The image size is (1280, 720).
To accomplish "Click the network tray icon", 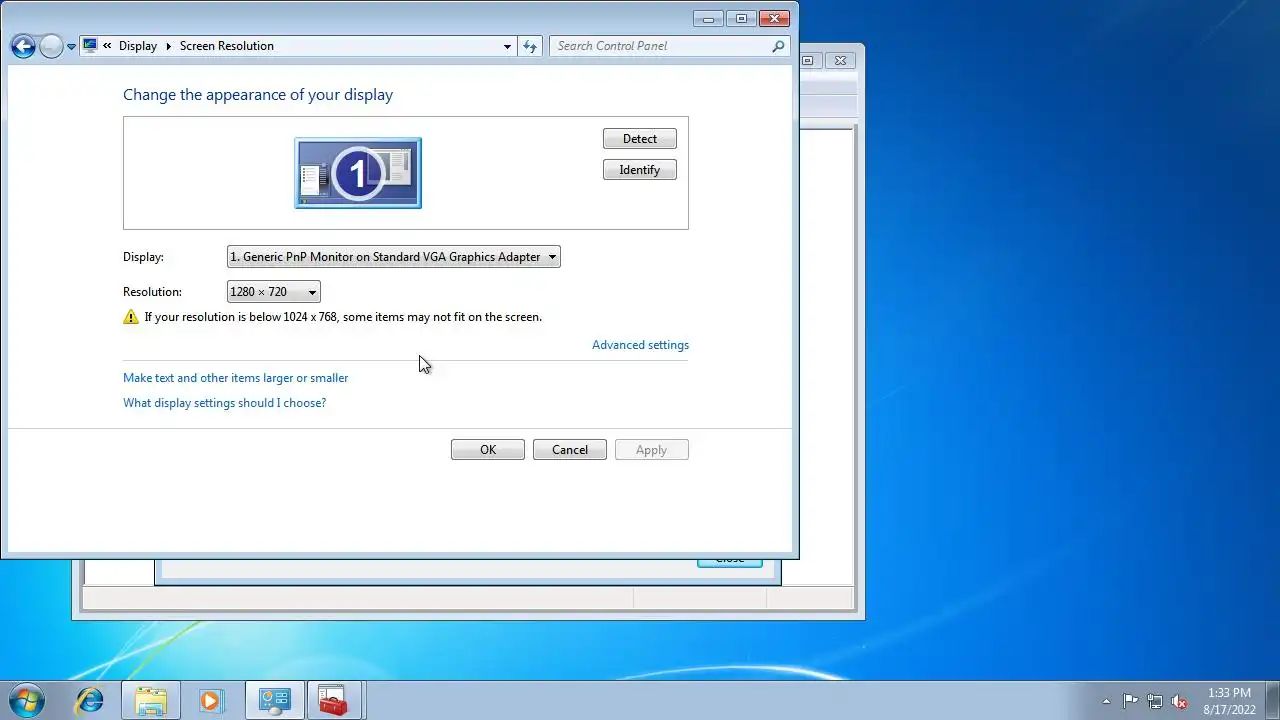I will (1155, 701).
